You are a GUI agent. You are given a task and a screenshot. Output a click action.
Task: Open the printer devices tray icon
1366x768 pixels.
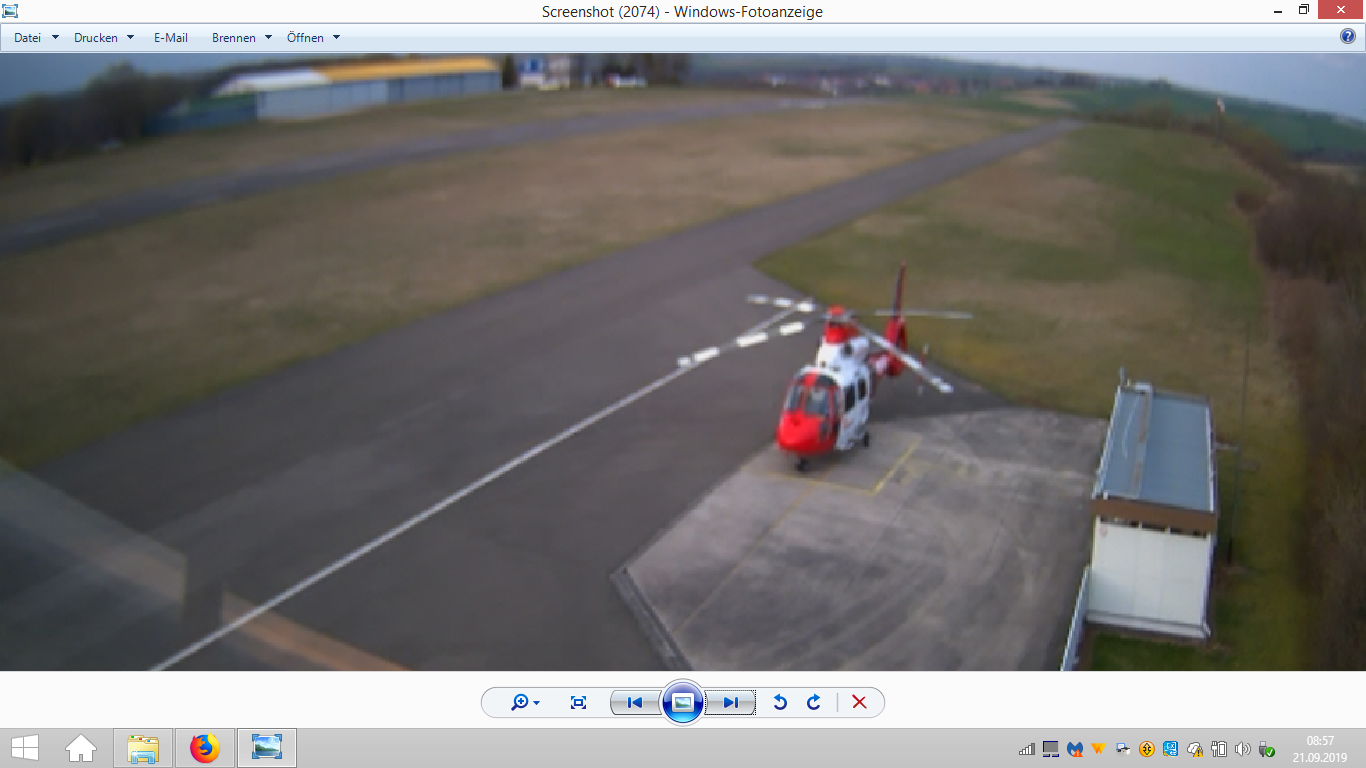[x=1123, y=749]
